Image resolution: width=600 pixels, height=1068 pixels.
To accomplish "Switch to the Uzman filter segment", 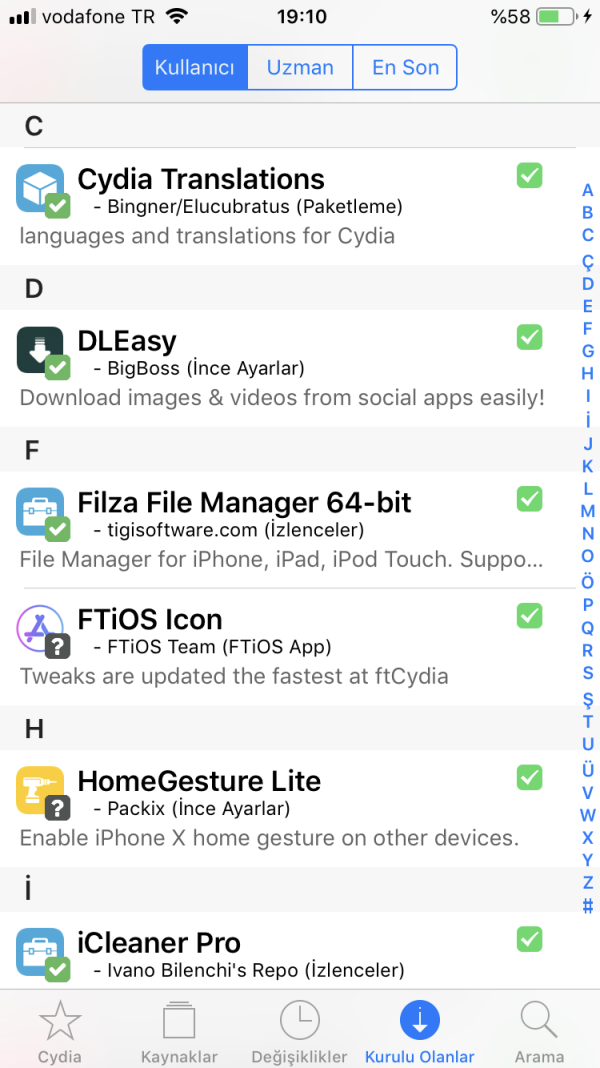I will (x=300, y=68).
